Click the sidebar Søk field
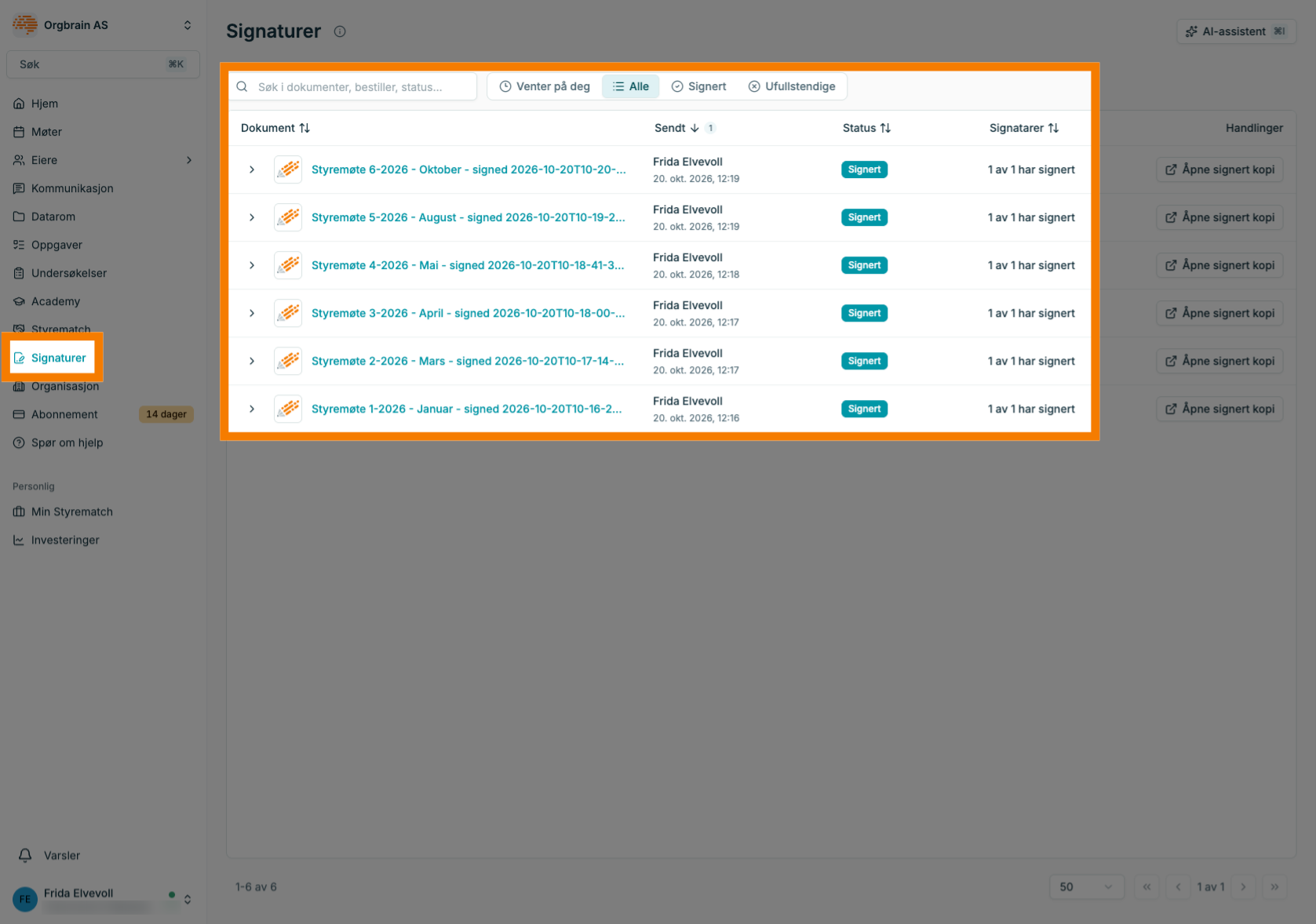This screenshot has width=1316, height=924. pyautogui.click(x=103, y=64)
